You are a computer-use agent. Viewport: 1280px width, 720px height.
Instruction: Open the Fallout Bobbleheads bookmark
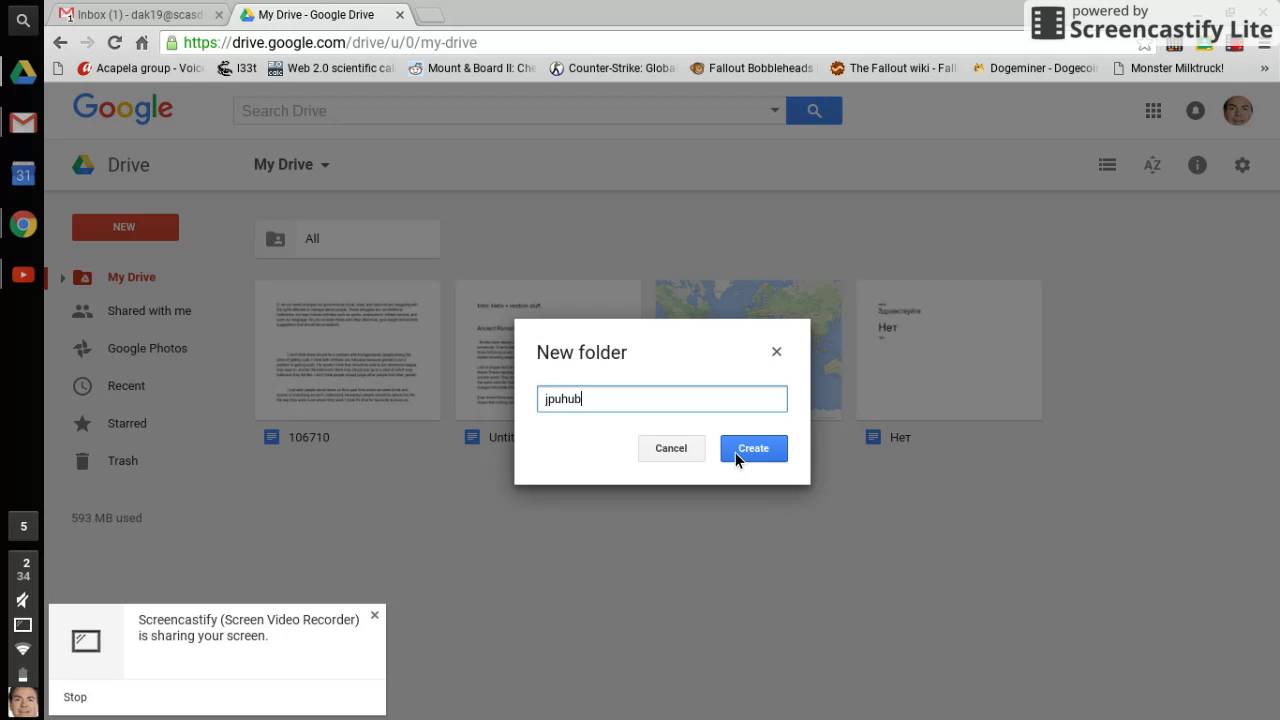coord(751,68)
